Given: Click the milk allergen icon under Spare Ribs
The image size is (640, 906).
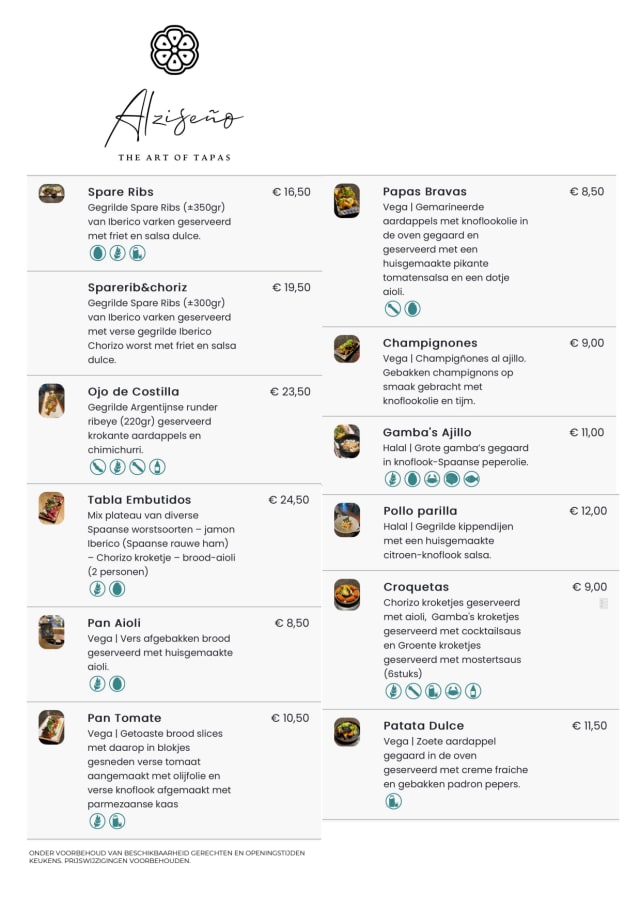Looking at the screenshot, I should (x=137, y=253).
